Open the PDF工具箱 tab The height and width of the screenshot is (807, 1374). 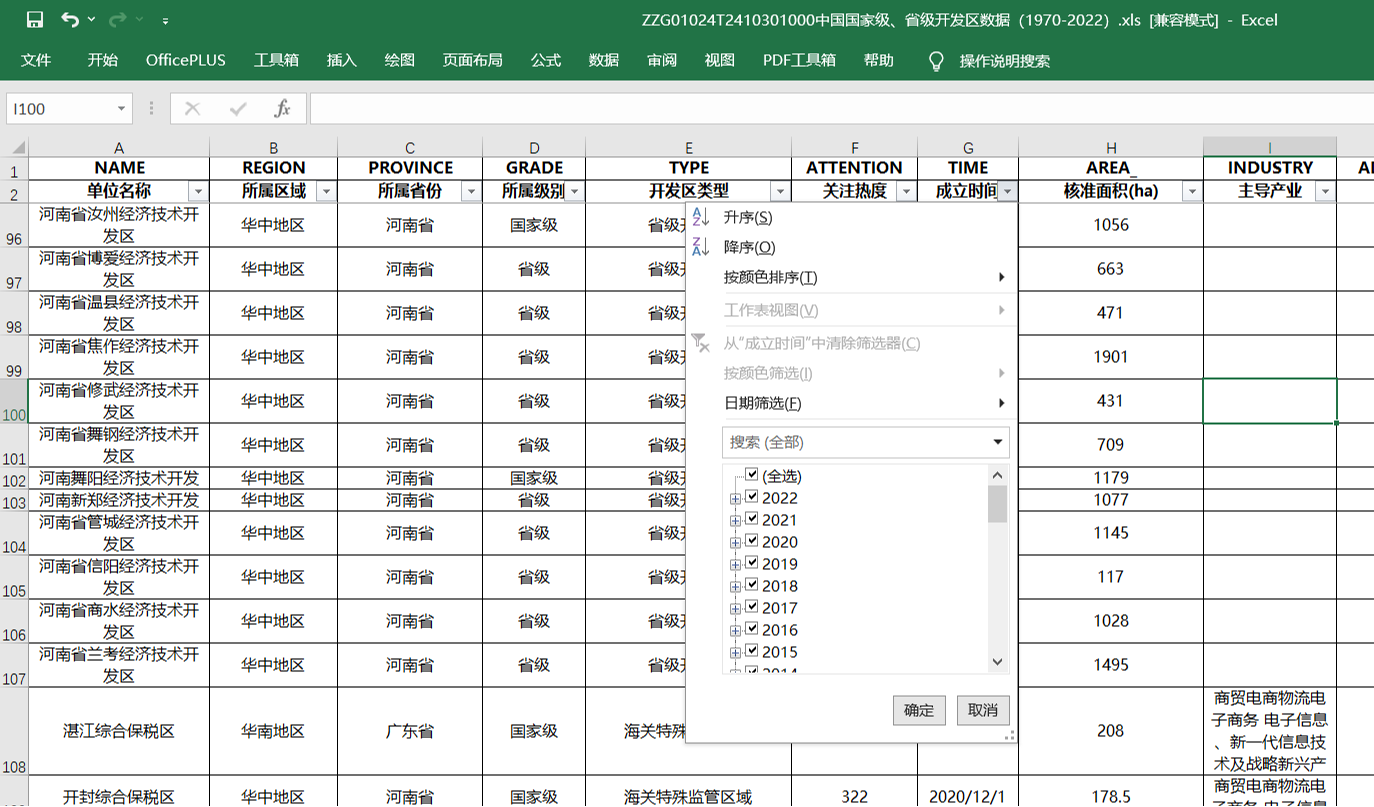799,60
